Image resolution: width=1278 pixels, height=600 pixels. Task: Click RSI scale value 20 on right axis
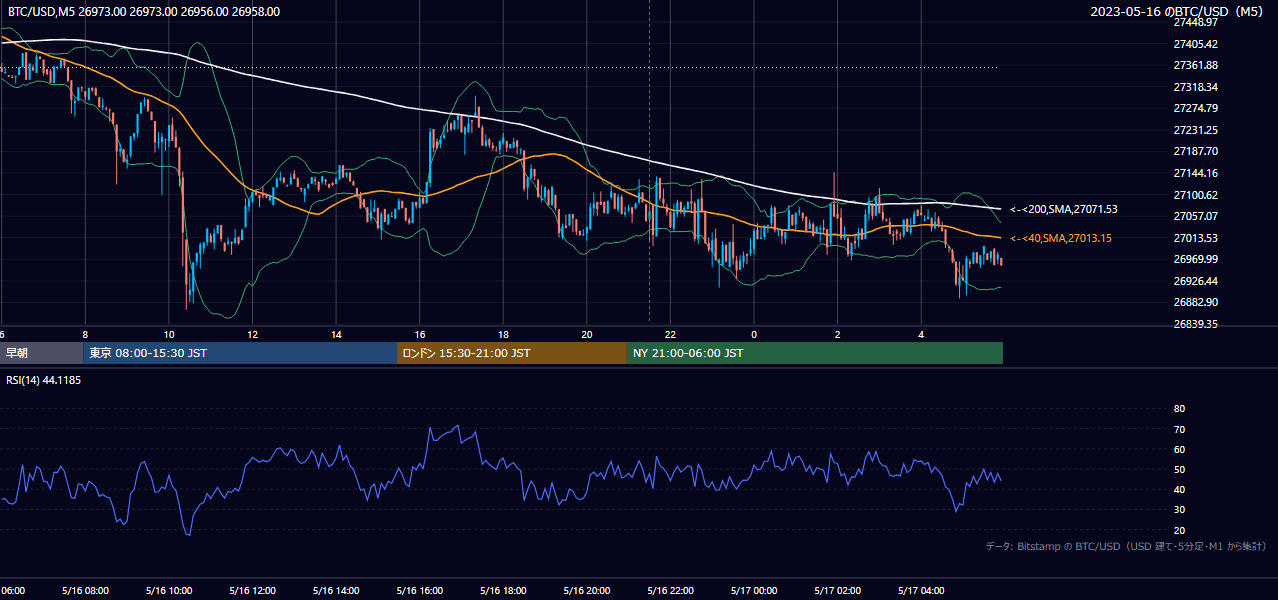click(1179, 530)
